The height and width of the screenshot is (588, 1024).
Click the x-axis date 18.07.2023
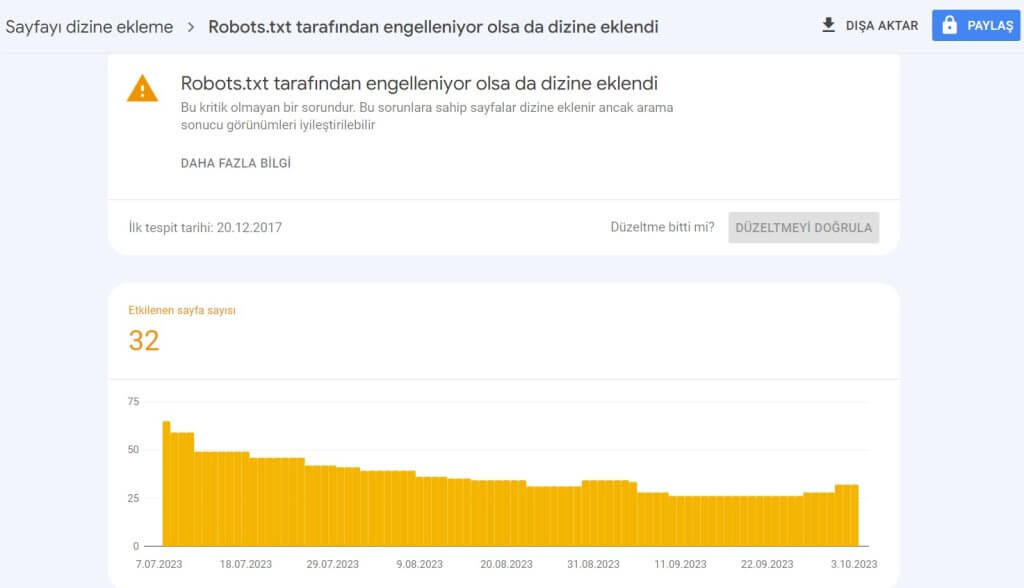pyautogui.click(x=246, y=564)
